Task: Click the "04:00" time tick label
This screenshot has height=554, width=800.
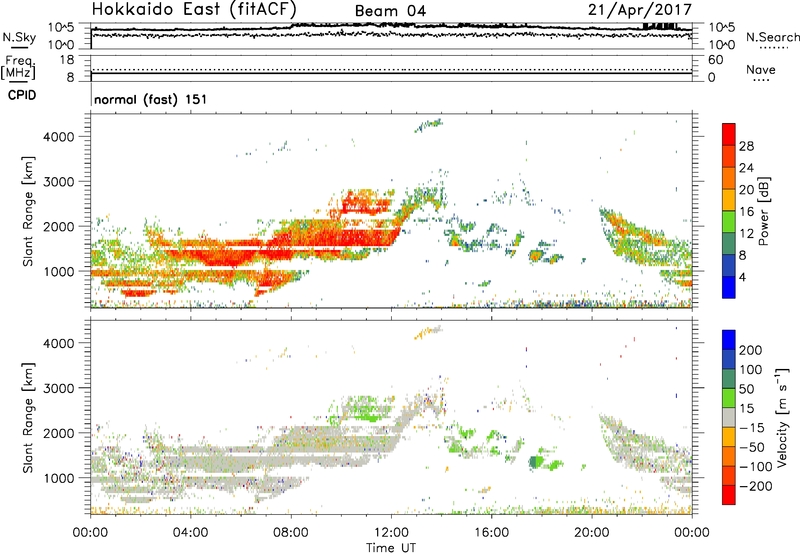Action: [x=191, y=533]
